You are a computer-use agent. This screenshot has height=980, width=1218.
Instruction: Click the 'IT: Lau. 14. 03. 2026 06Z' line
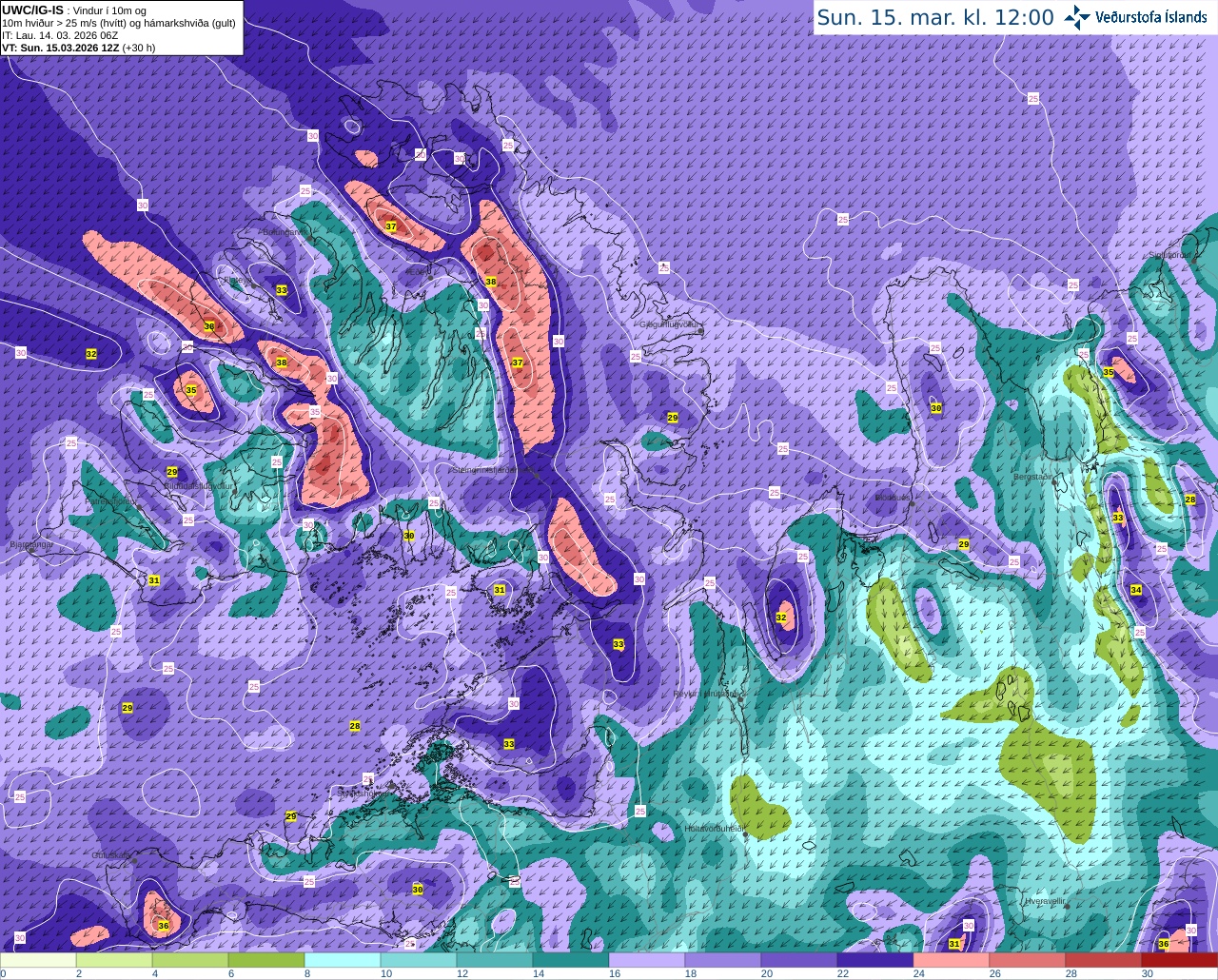[60, 35]
